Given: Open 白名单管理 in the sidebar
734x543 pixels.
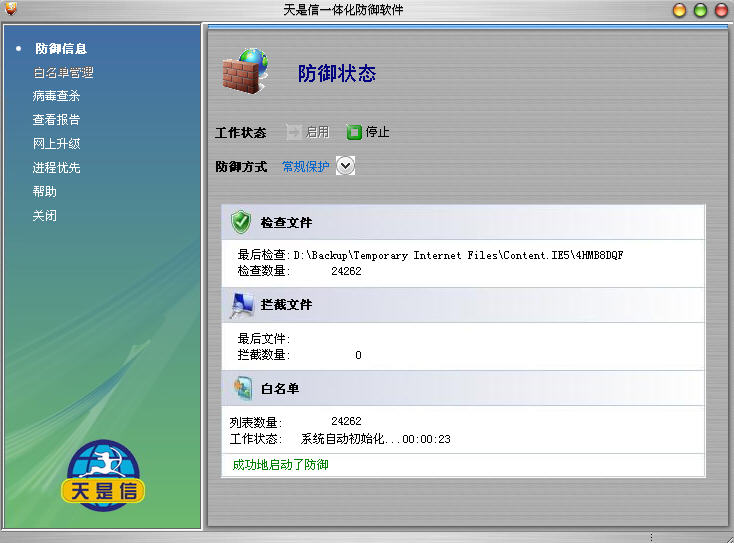Looking at the screenshot, I should [63, 73].
